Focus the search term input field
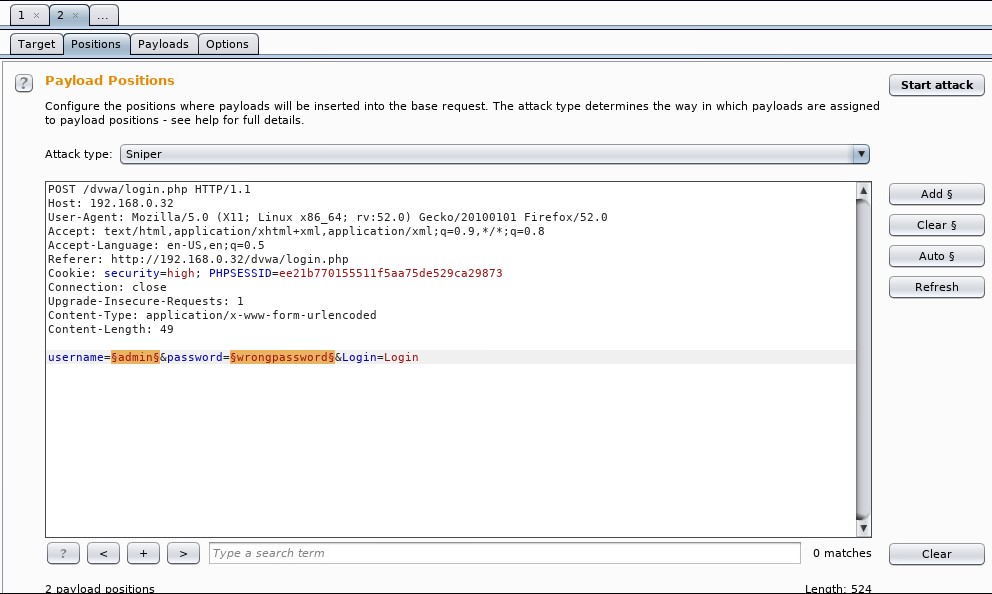 (x=504, y=553)
